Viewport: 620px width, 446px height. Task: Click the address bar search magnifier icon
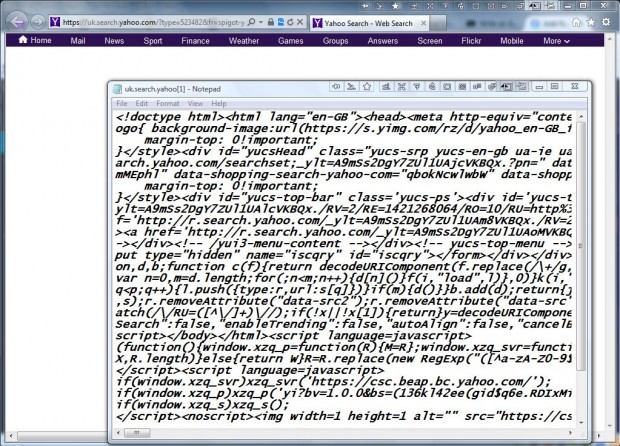coord(251,22)
